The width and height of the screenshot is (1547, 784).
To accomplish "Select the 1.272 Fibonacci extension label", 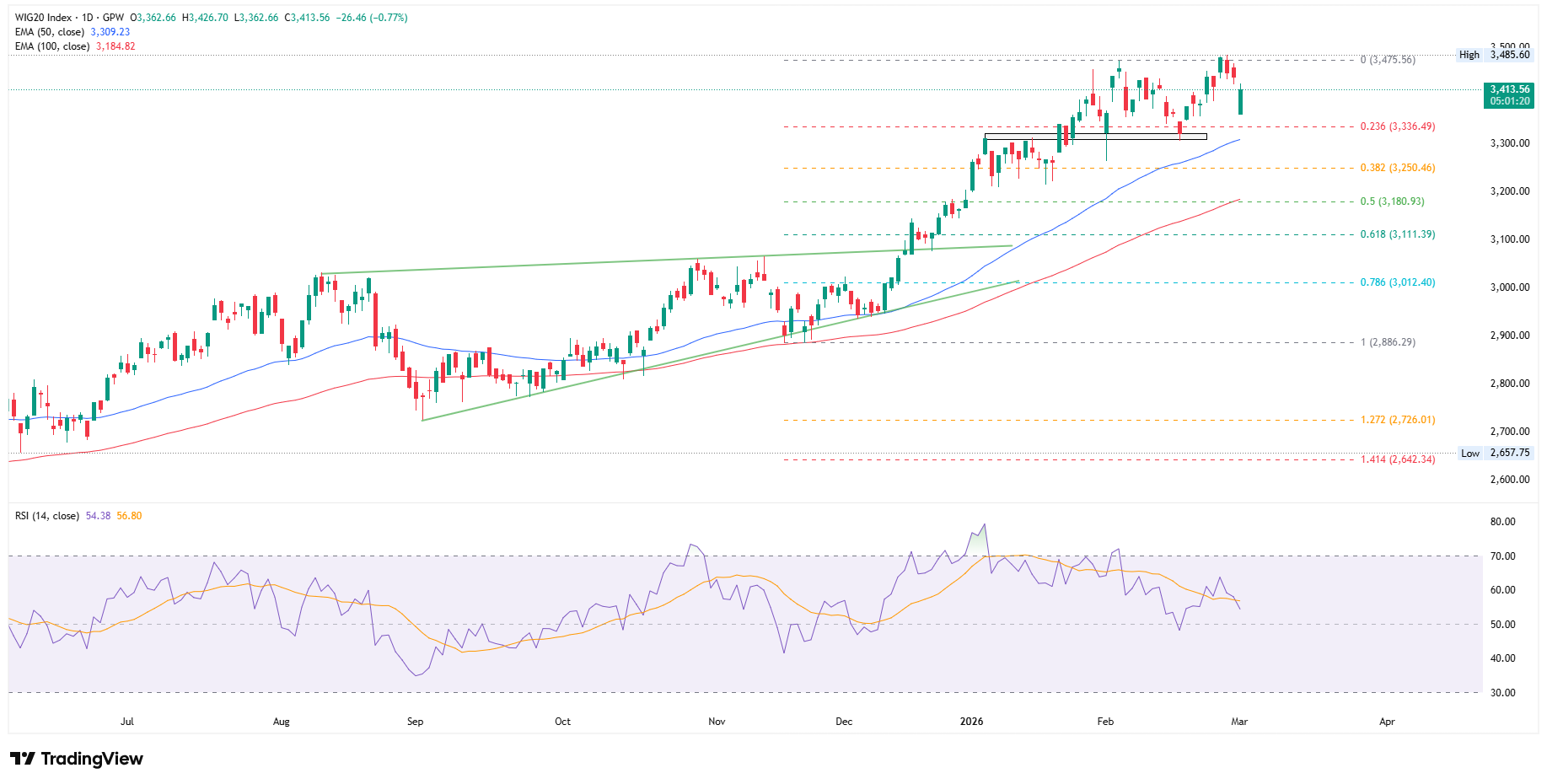I will pos(1397,420).
